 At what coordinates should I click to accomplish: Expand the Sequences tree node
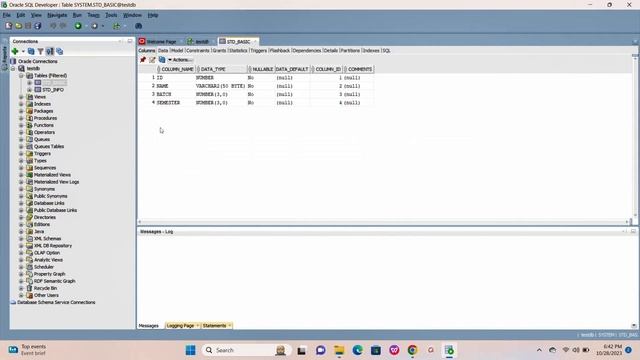point(21,168)
